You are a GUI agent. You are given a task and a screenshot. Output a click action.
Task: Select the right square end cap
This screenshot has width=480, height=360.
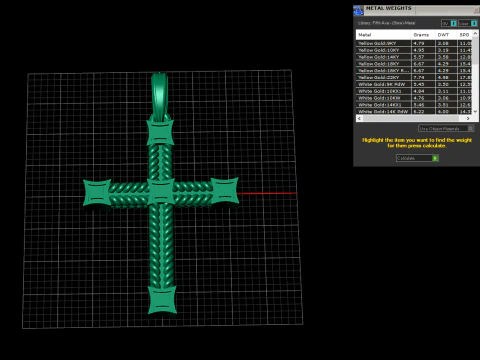pos(225,191)
